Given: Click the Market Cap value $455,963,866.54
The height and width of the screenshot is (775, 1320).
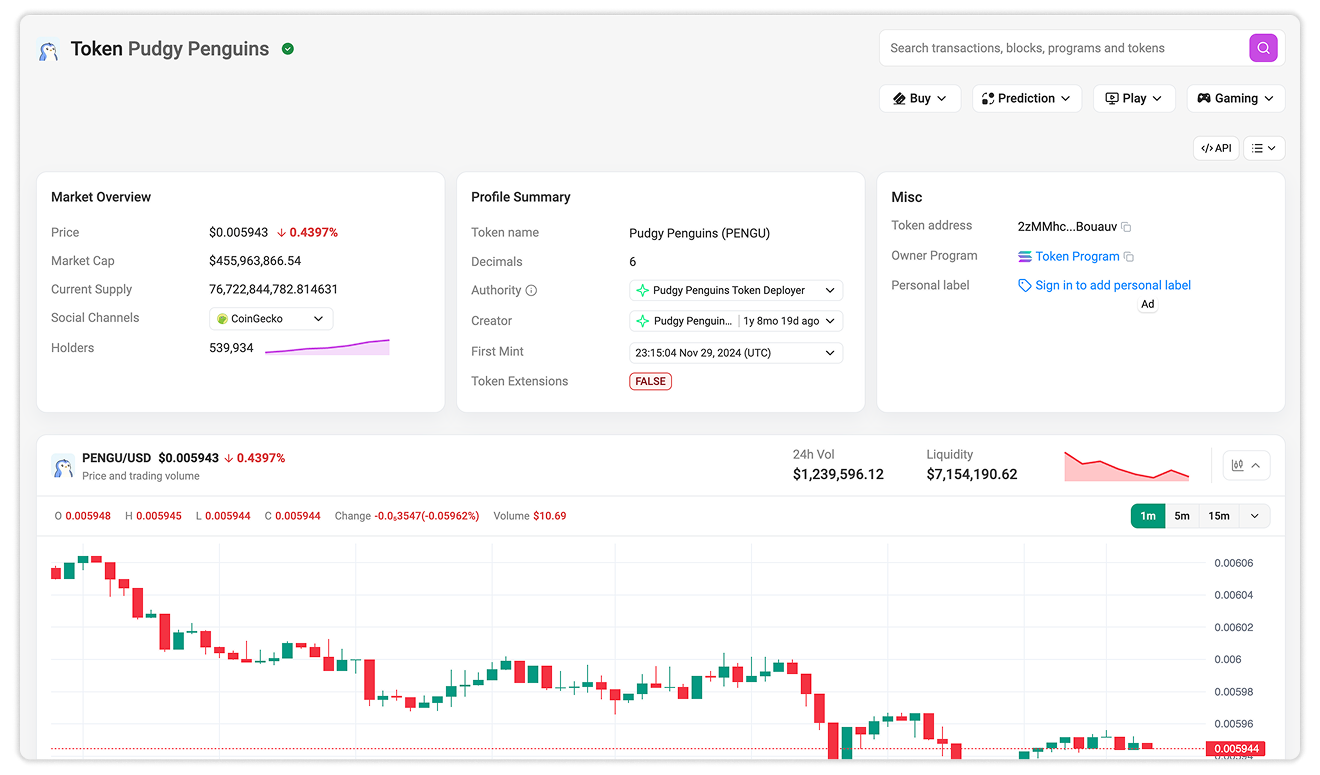Looking at the screenshot, I should tap(255, 261).
